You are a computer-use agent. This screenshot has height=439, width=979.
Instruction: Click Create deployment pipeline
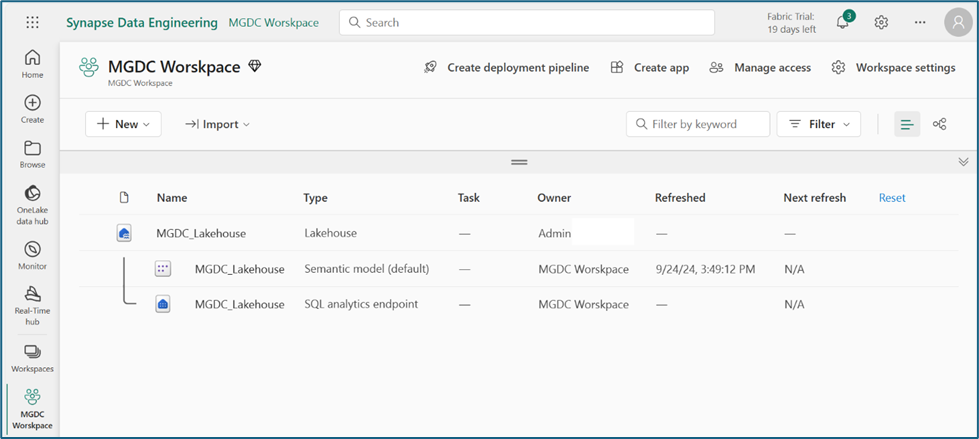click(506, 67)
